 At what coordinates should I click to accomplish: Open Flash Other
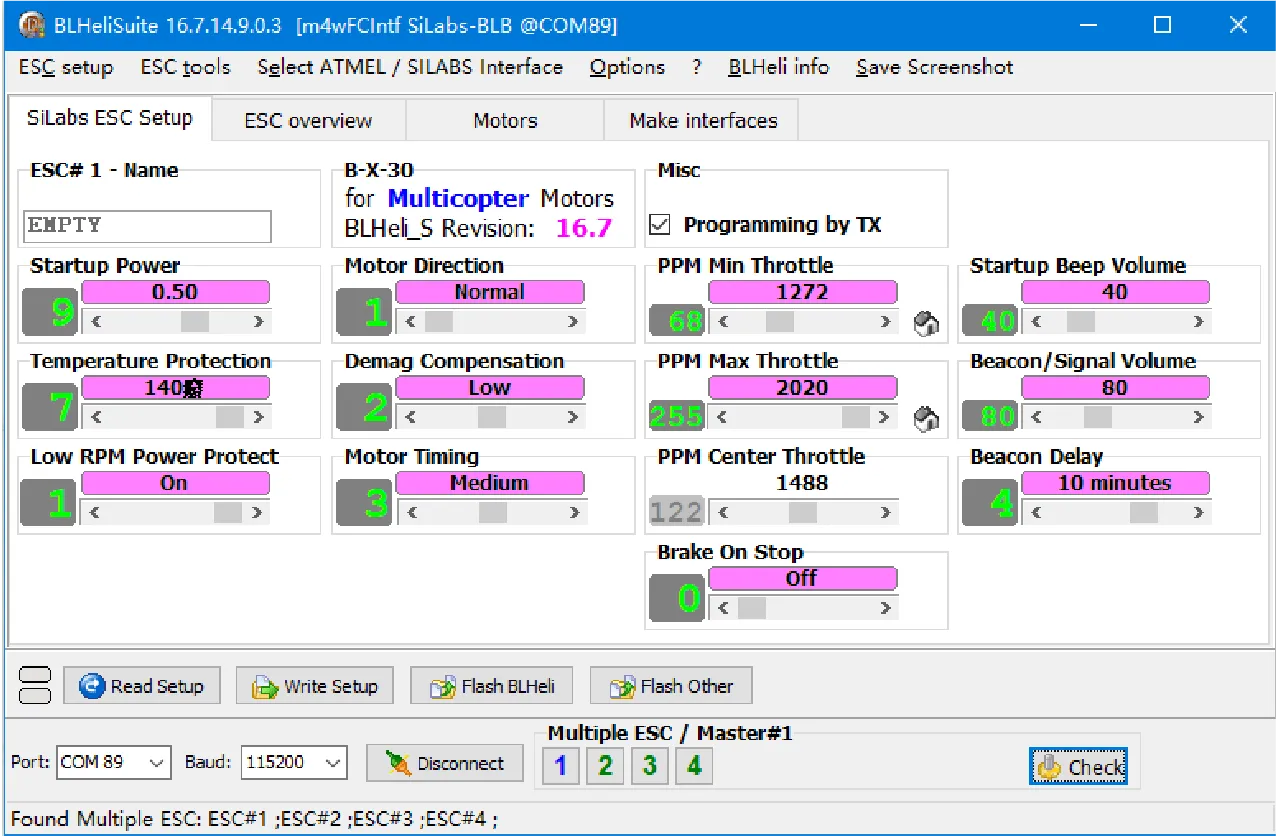click(x=670, y=685)
